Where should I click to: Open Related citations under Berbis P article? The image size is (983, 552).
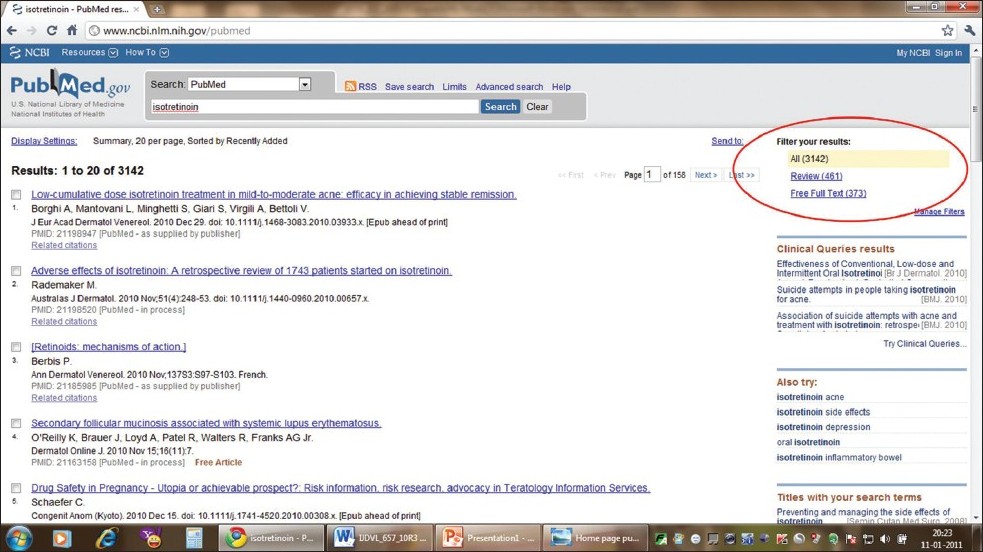click(x=64, y=398)
